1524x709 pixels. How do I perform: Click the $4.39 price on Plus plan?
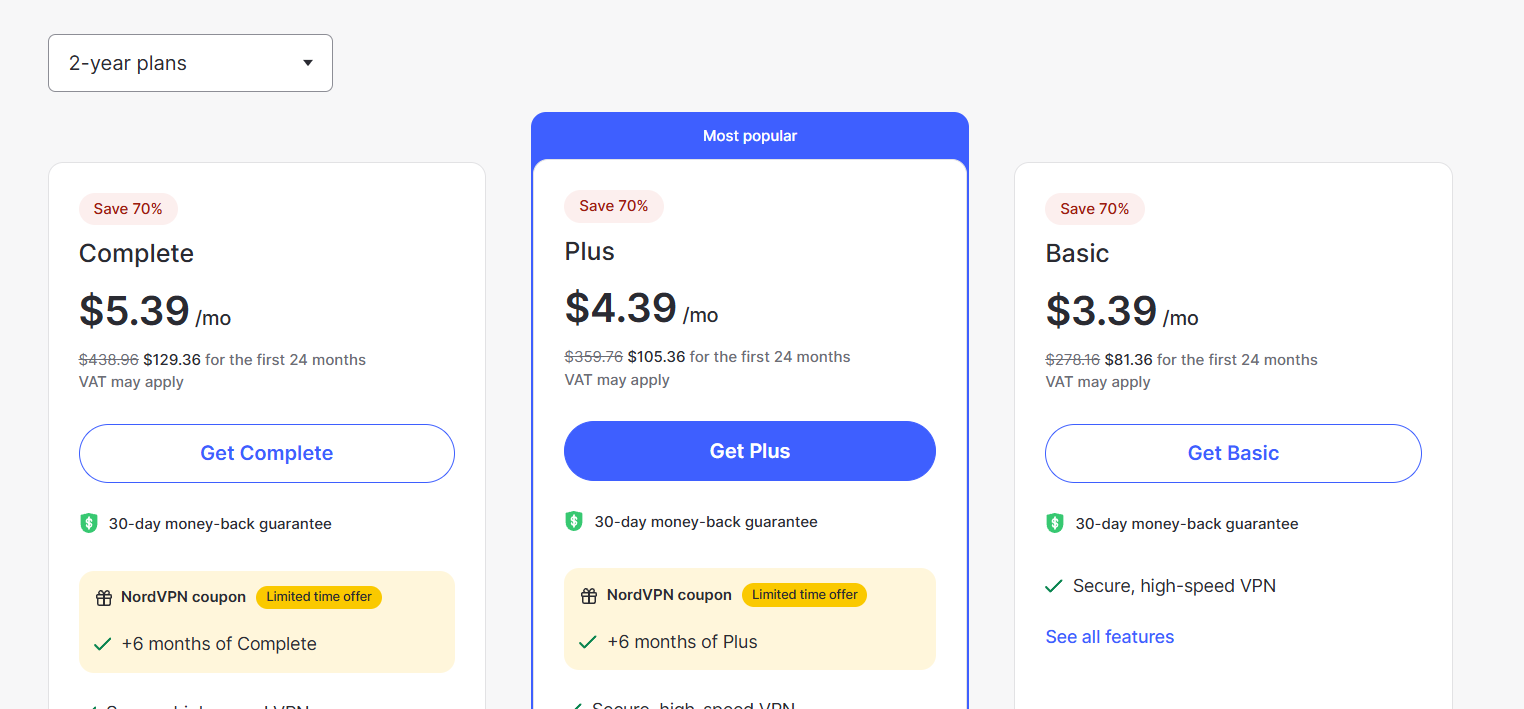coord(621,307)
